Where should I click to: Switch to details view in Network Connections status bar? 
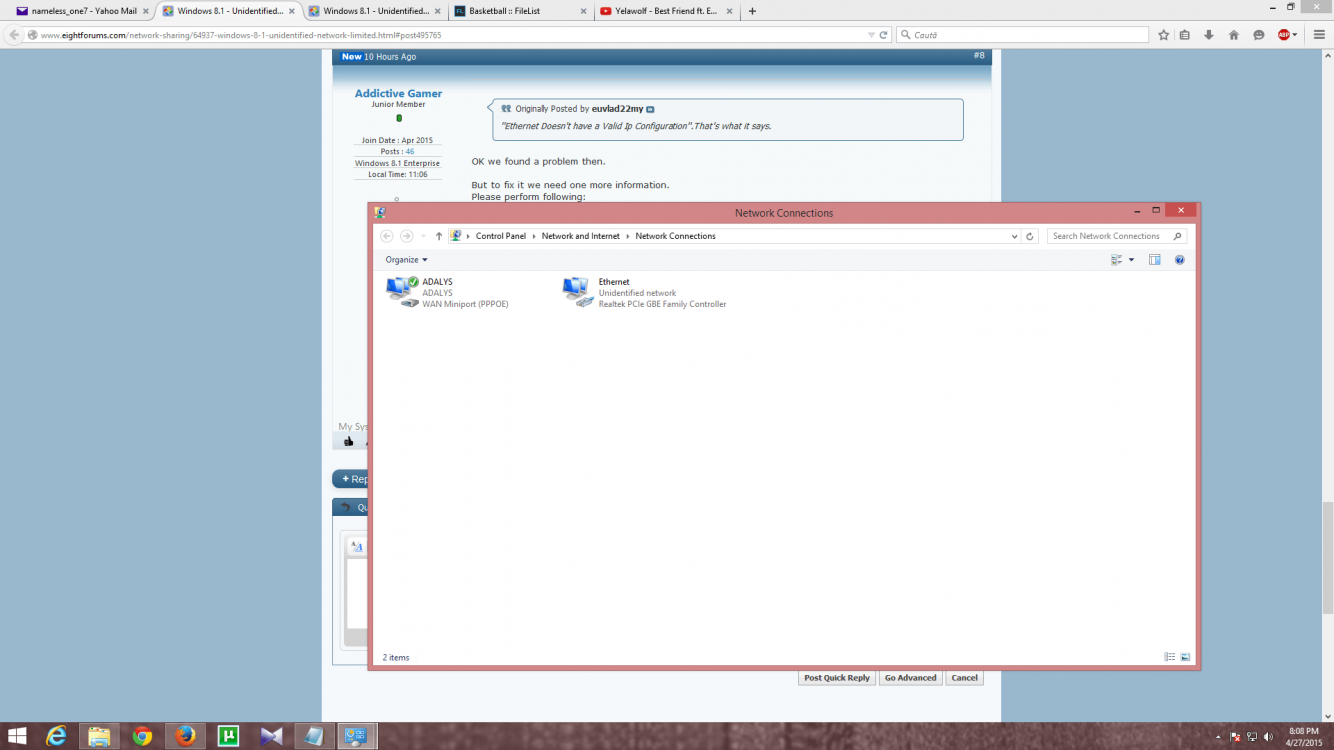tap(1170, 657)
